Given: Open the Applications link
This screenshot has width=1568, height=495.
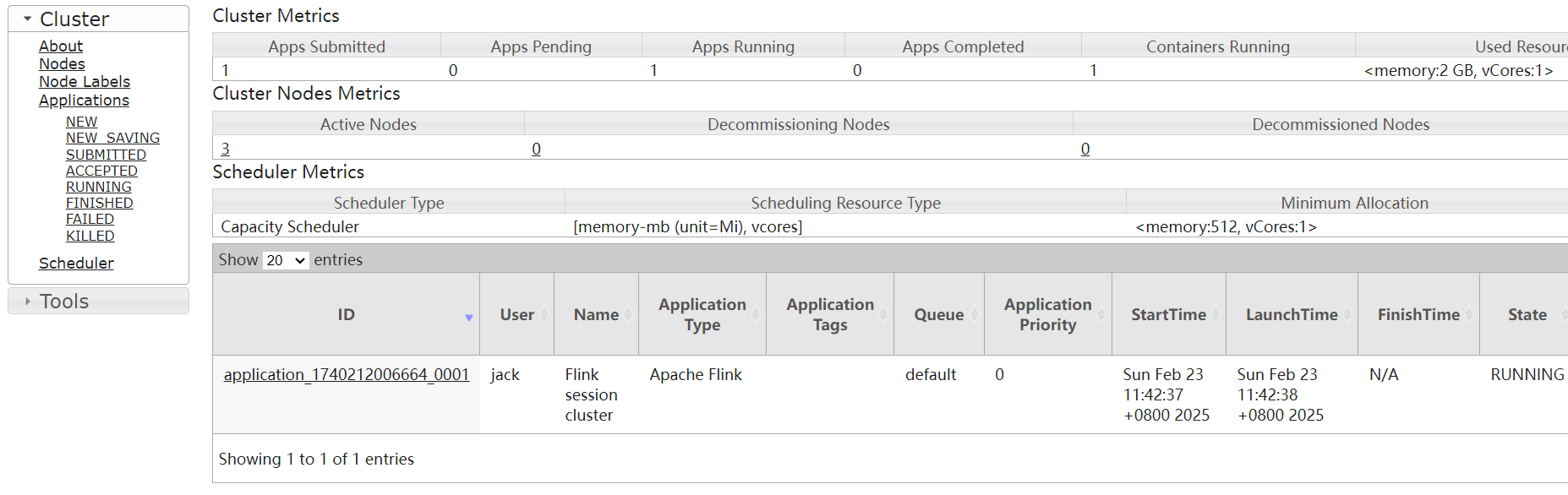Looking at the screenshot, I should pyautogui.click(x=84, y=100).
